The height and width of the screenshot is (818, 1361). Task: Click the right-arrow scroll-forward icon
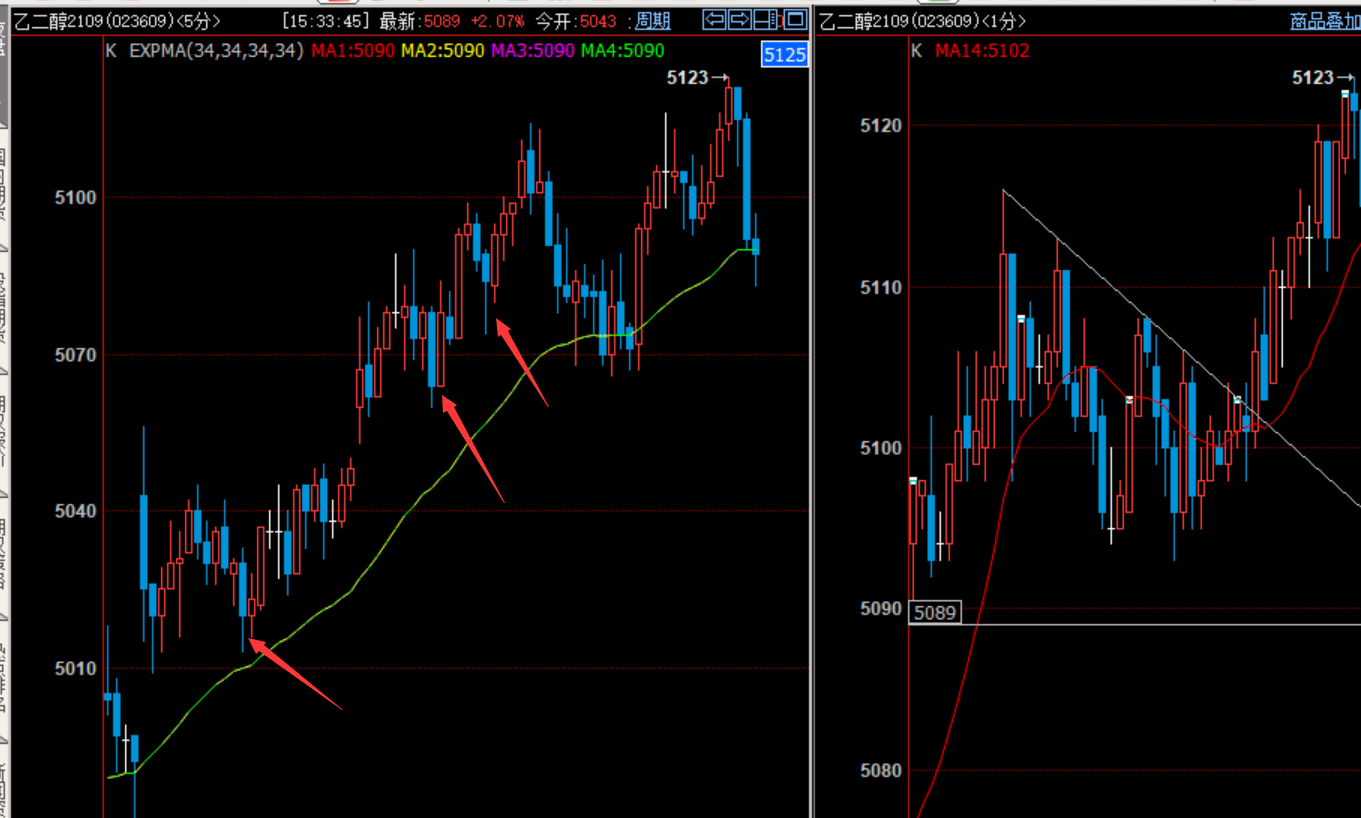coord(740,20)
